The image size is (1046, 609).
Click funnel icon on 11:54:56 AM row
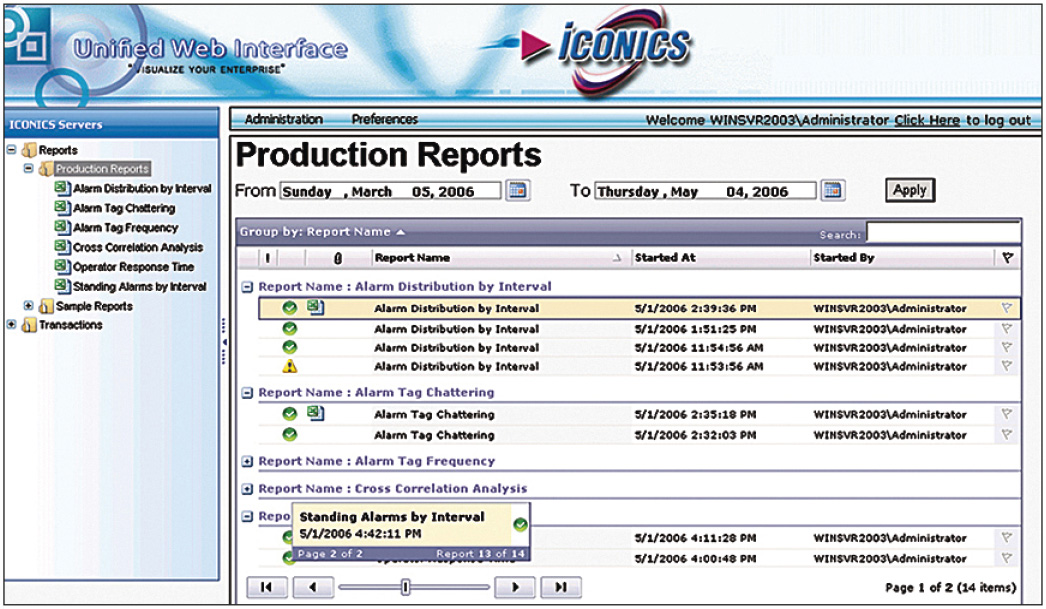pyautogui.click(x=1007, y=347)
